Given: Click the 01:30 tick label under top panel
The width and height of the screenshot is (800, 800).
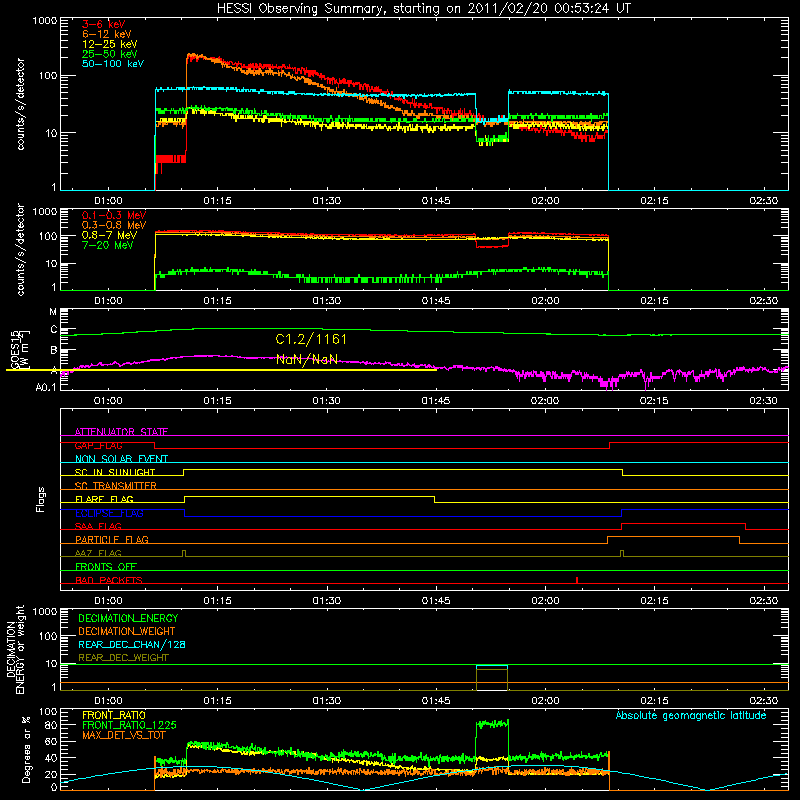Looking at the screenshot, I should 327,201.
